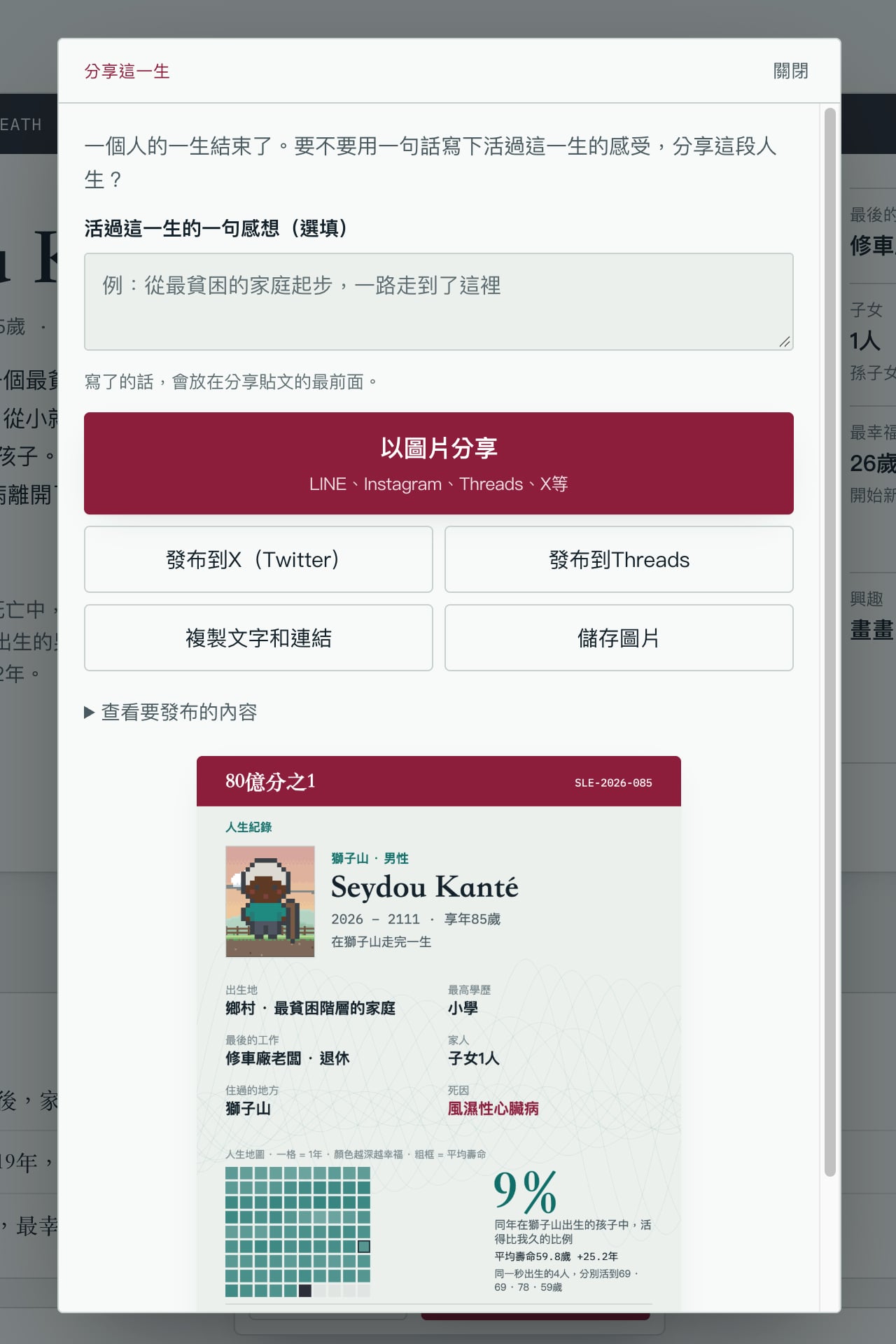The image size is (896, 1344).
Task: Save the image with 儲存圖片
Action: (619, 638)
